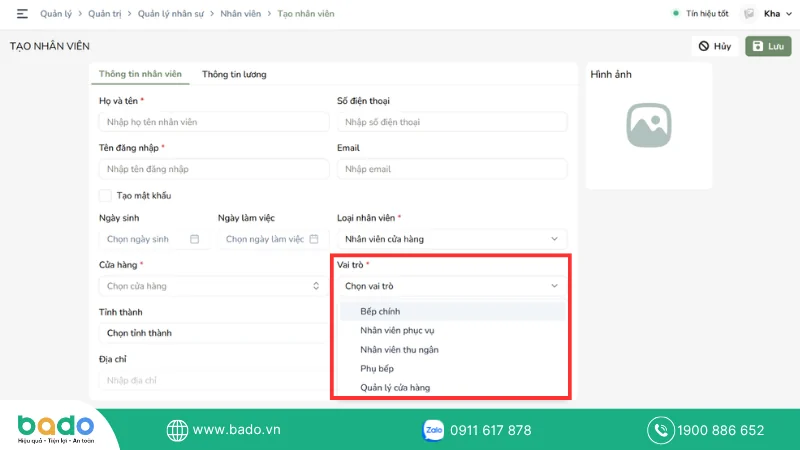
Task: Click the bado logo
Action: (x=56, y=429)
